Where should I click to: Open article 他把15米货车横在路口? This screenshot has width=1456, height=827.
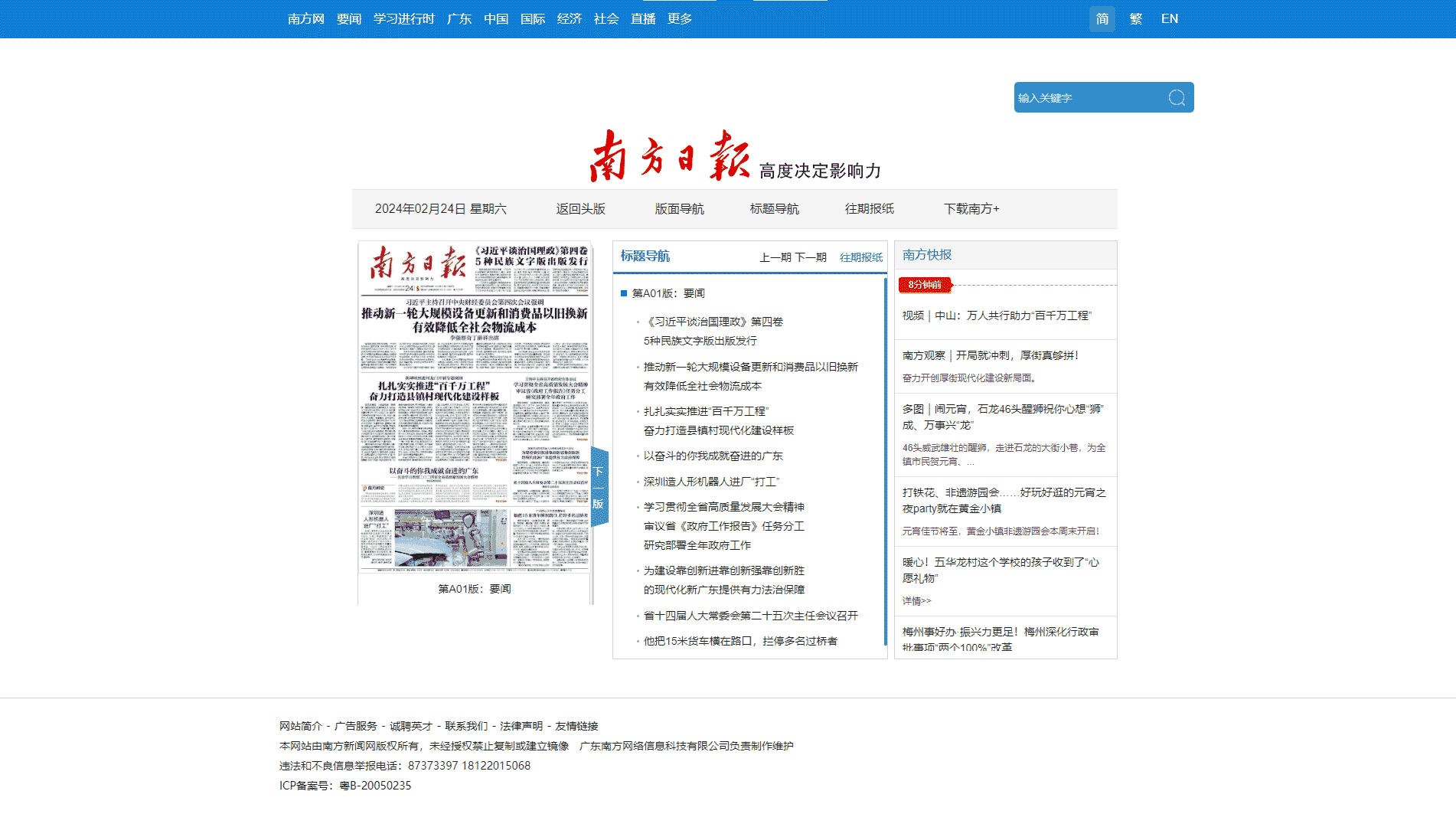point(740,641)
